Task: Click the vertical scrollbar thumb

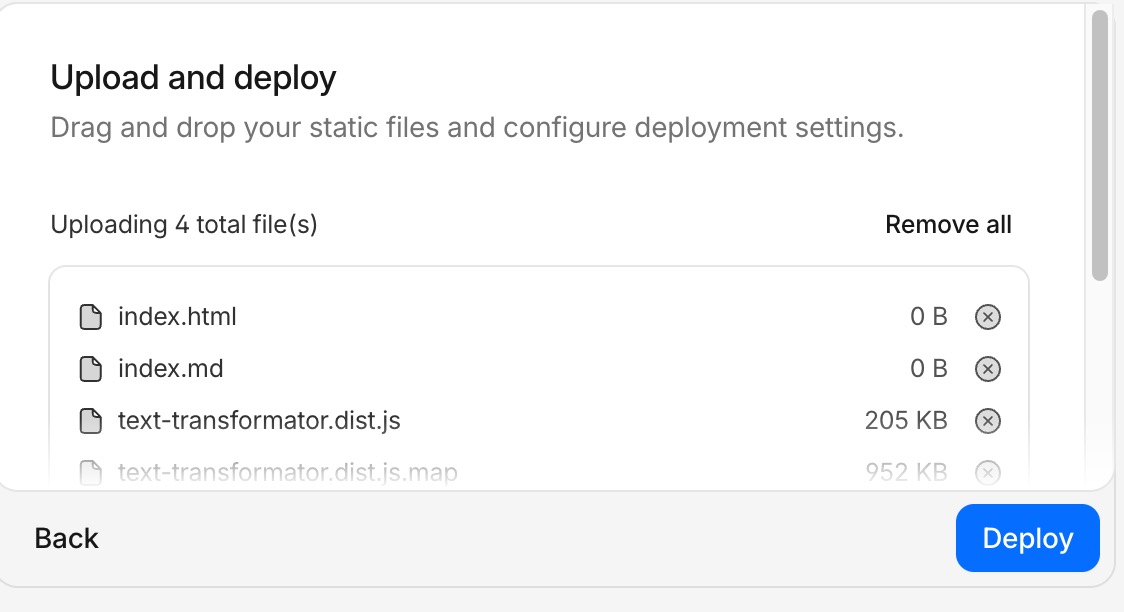Action: coord(1099,145)
